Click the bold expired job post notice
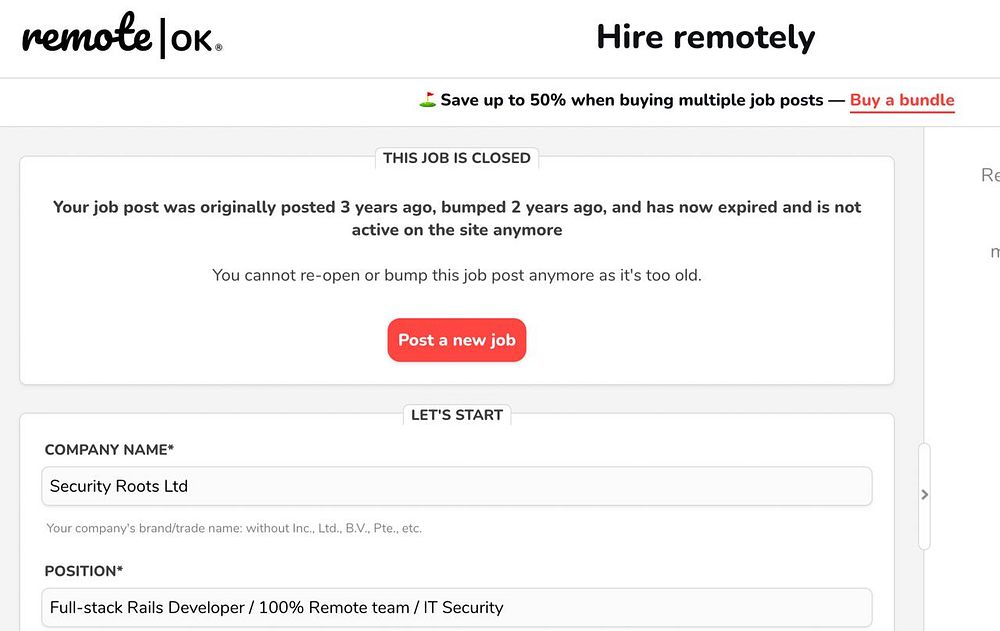 tap(457, 218)
